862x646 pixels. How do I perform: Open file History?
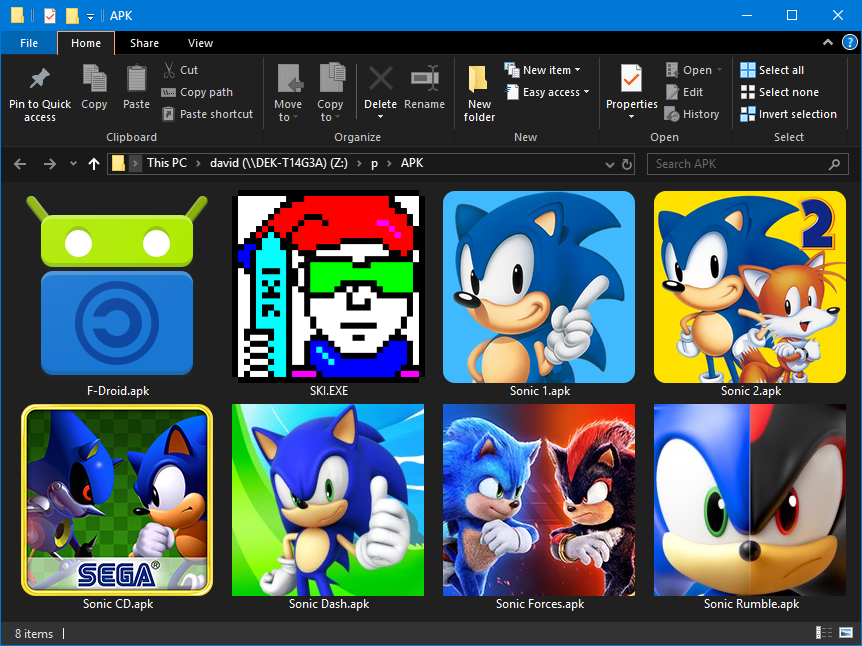tap(692, 114)
